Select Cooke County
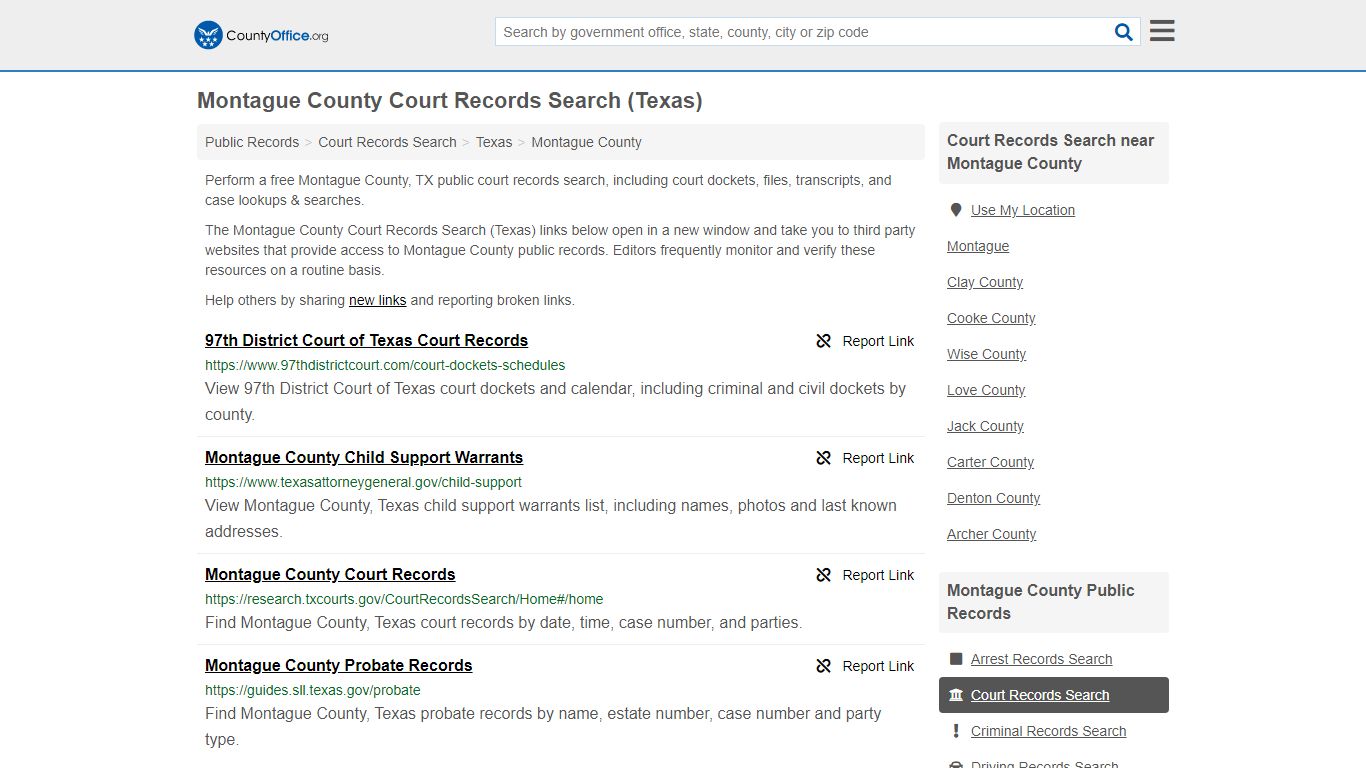Viewport: 1366px width, 768px height. pos(991,318)
